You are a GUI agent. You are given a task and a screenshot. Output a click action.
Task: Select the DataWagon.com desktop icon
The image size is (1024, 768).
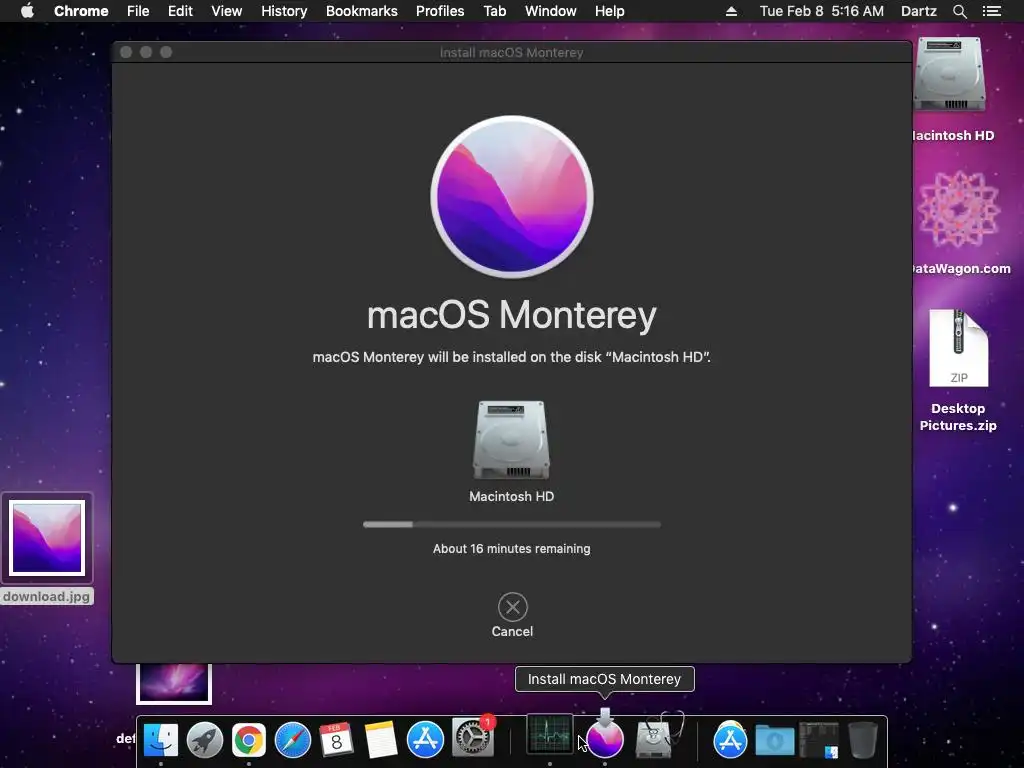pyautogui.click(x=958, y=209)
